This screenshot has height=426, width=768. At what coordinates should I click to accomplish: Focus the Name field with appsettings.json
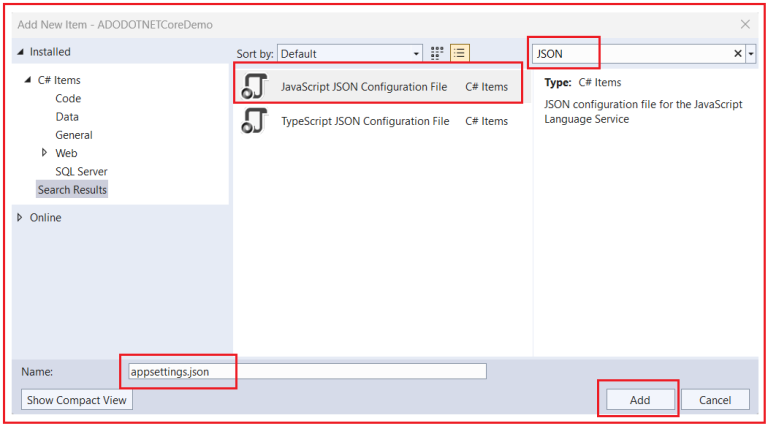(307, 371)
